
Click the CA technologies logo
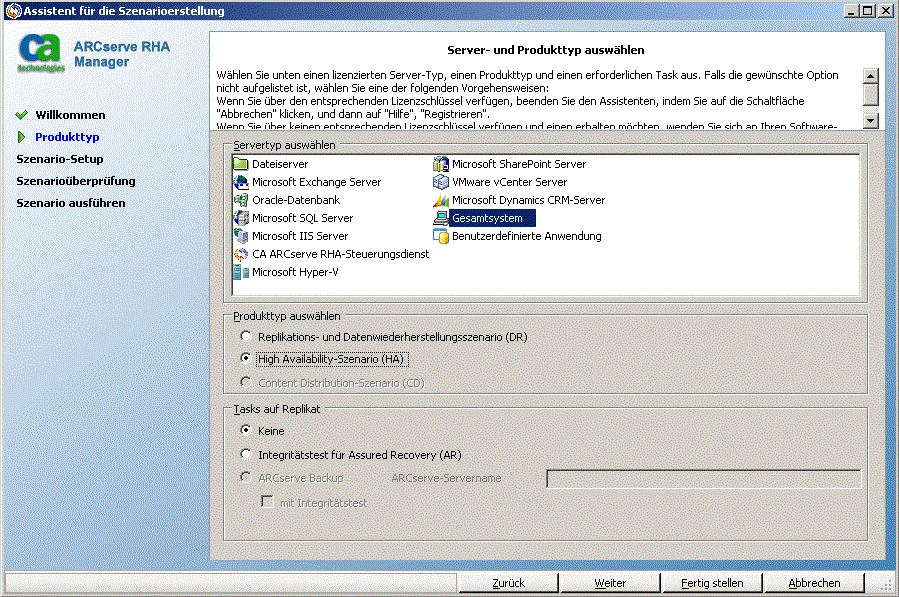click(40, 53)
